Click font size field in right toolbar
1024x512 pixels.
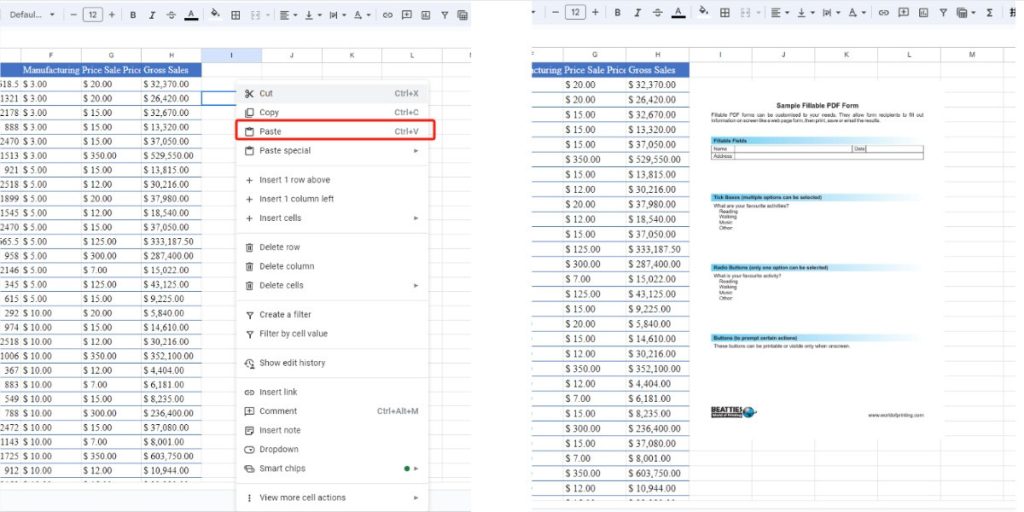pos(575,12)
